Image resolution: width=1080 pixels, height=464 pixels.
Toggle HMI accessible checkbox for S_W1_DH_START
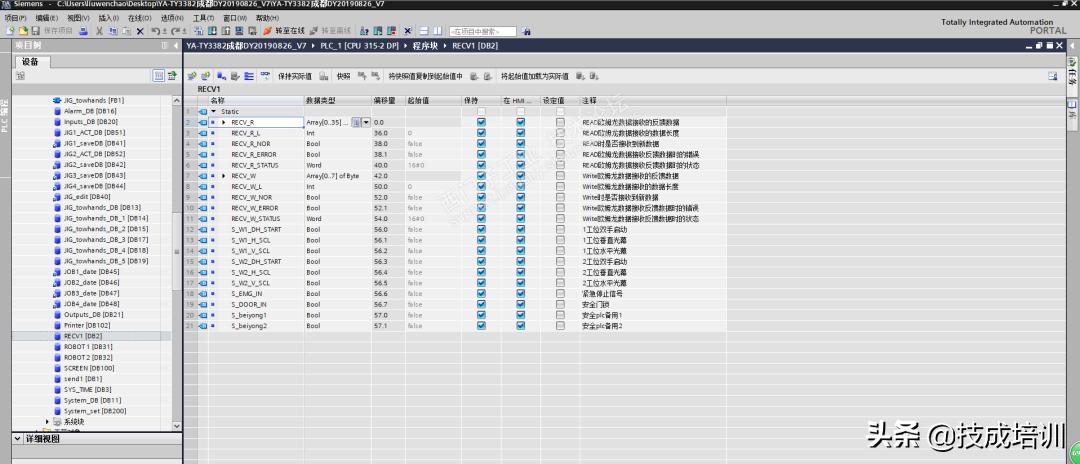[521, 229]
